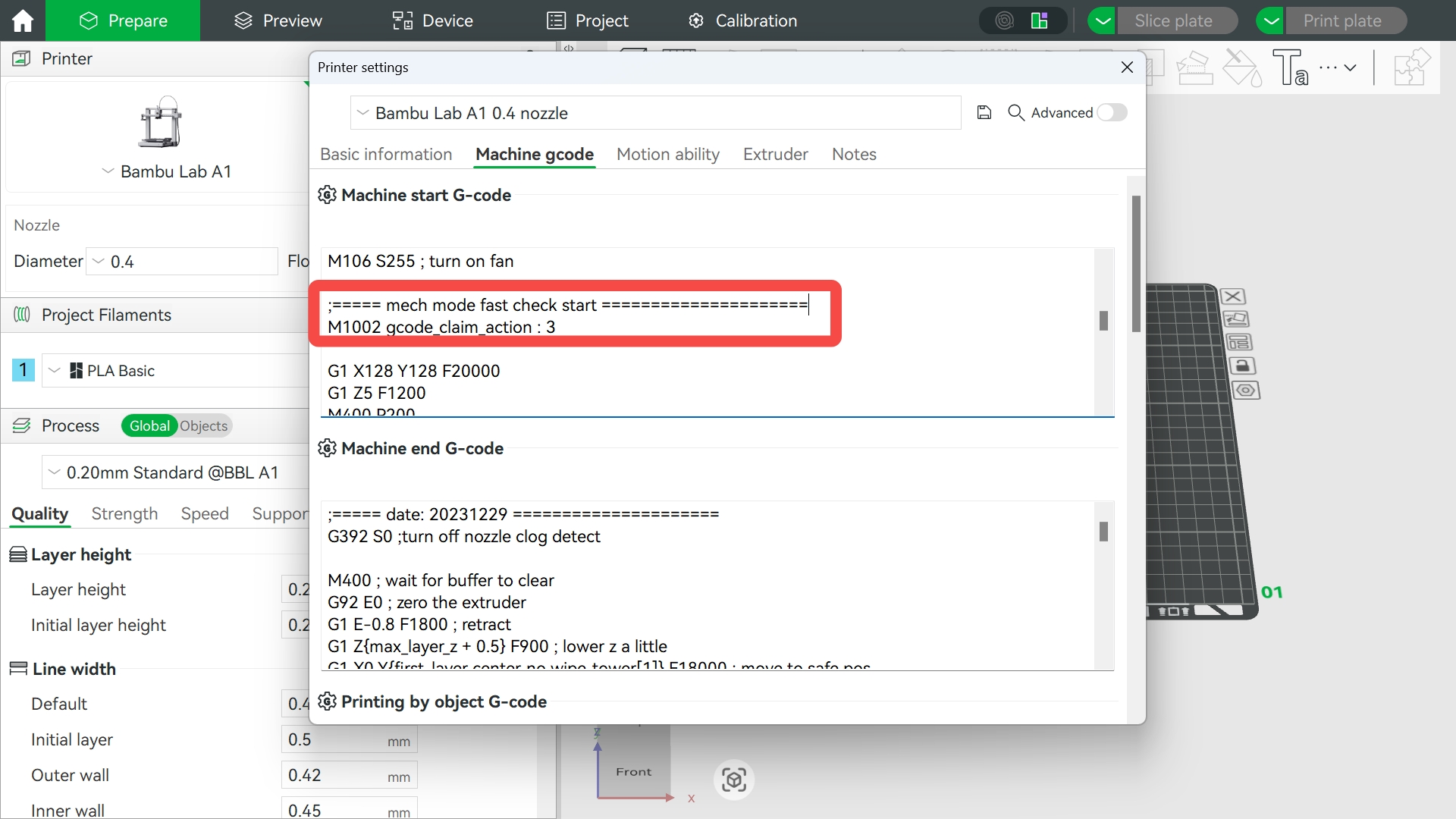Click the Printing by object G-code gear icon
Viewport: 1456px width, 819px height.
click(327, 701)
